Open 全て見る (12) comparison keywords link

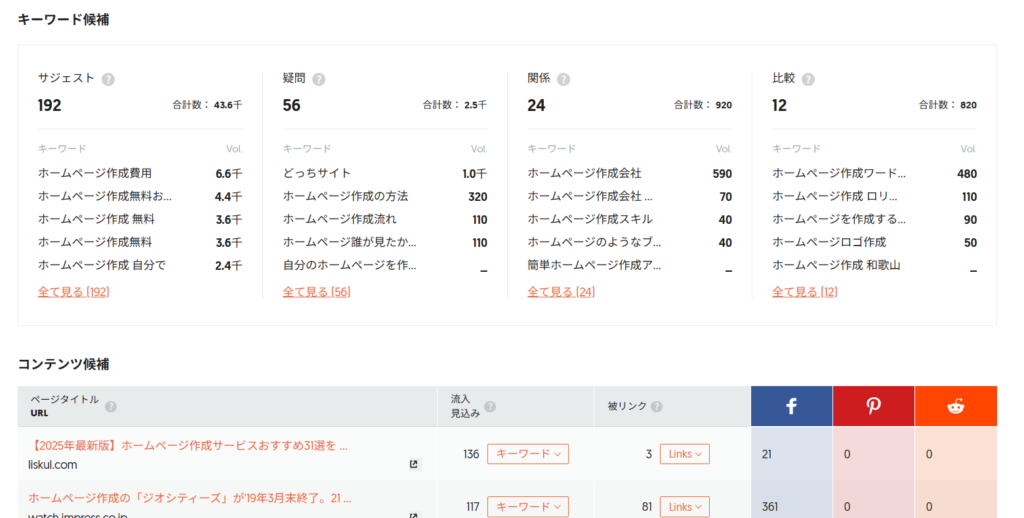click(805, 292)
